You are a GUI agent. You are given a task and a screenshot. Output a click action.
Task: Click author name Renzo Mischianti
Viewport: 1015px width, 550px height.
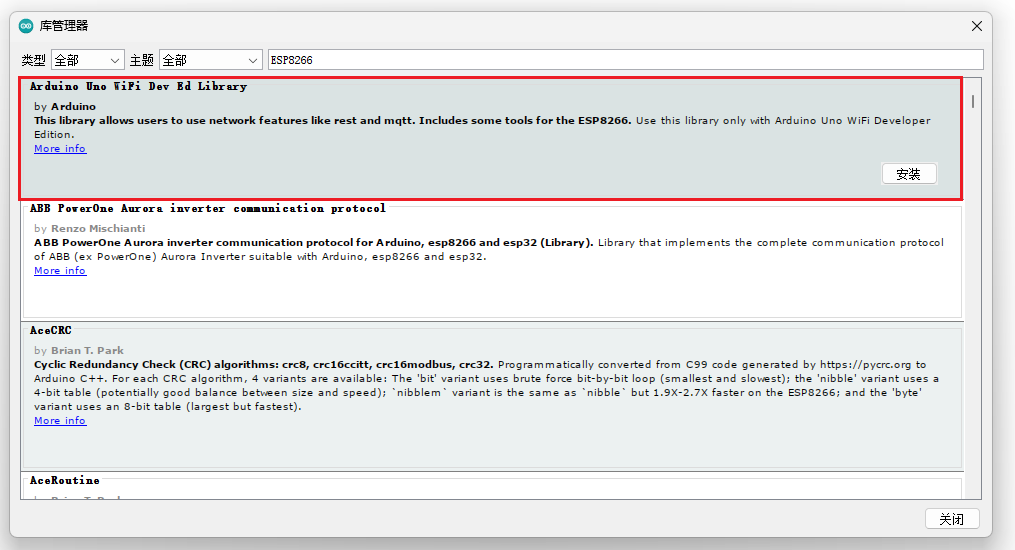[98, 228]
